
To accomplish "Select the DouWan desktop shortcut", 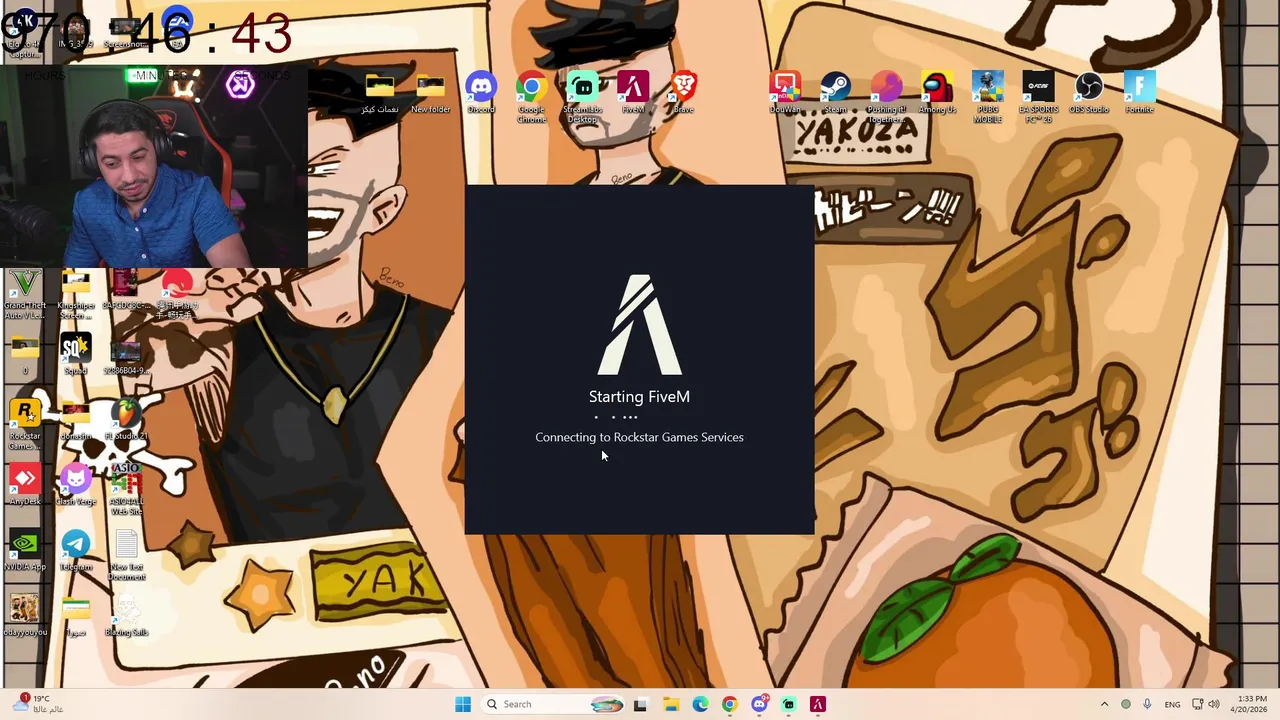I will tap(785, 92).
